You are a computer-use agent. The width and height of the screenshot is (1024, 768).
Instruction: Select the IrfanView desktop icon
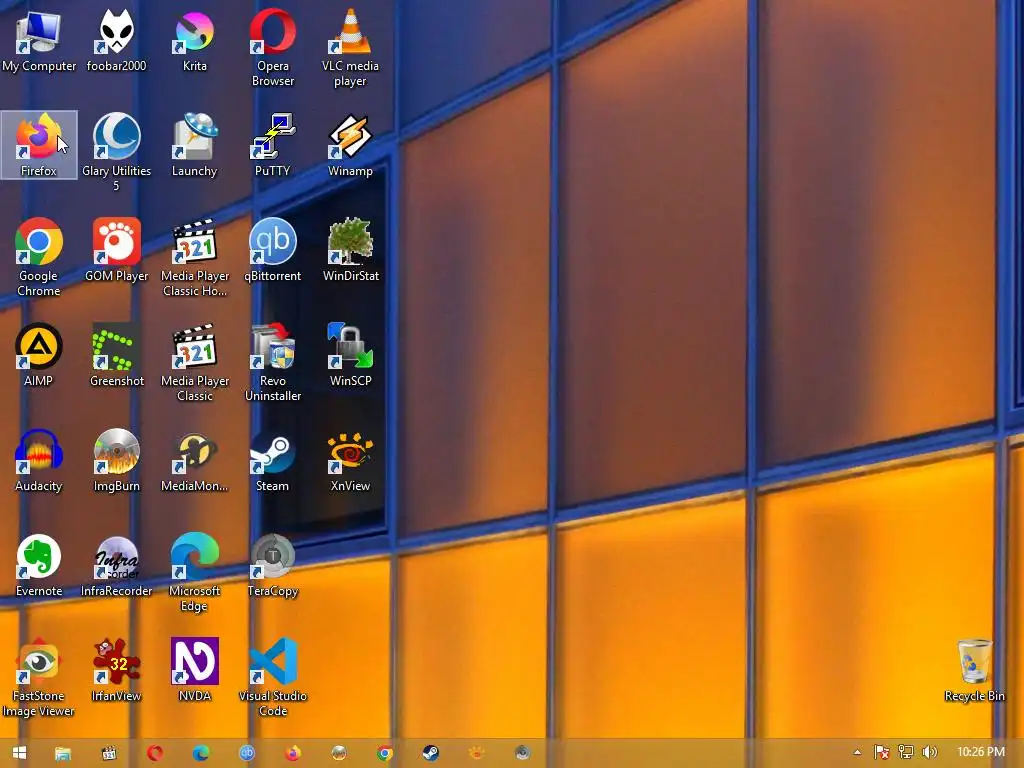(116, 670)
